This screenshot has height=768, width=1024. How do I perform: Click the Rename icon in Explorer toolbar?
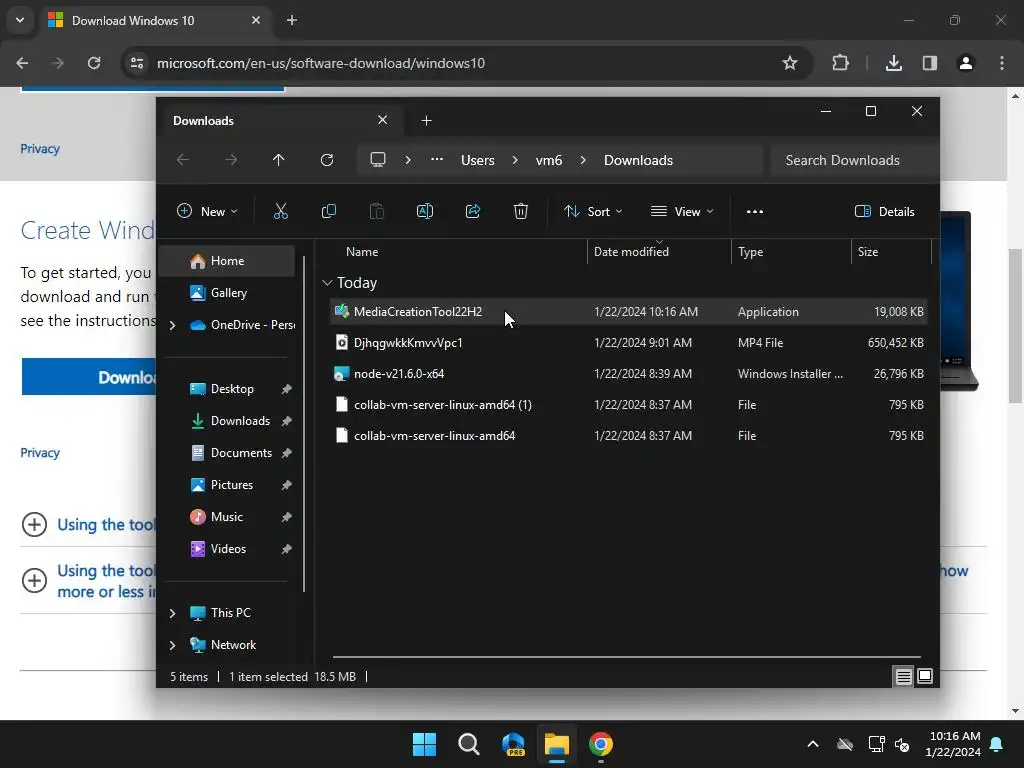pos(424,211)
